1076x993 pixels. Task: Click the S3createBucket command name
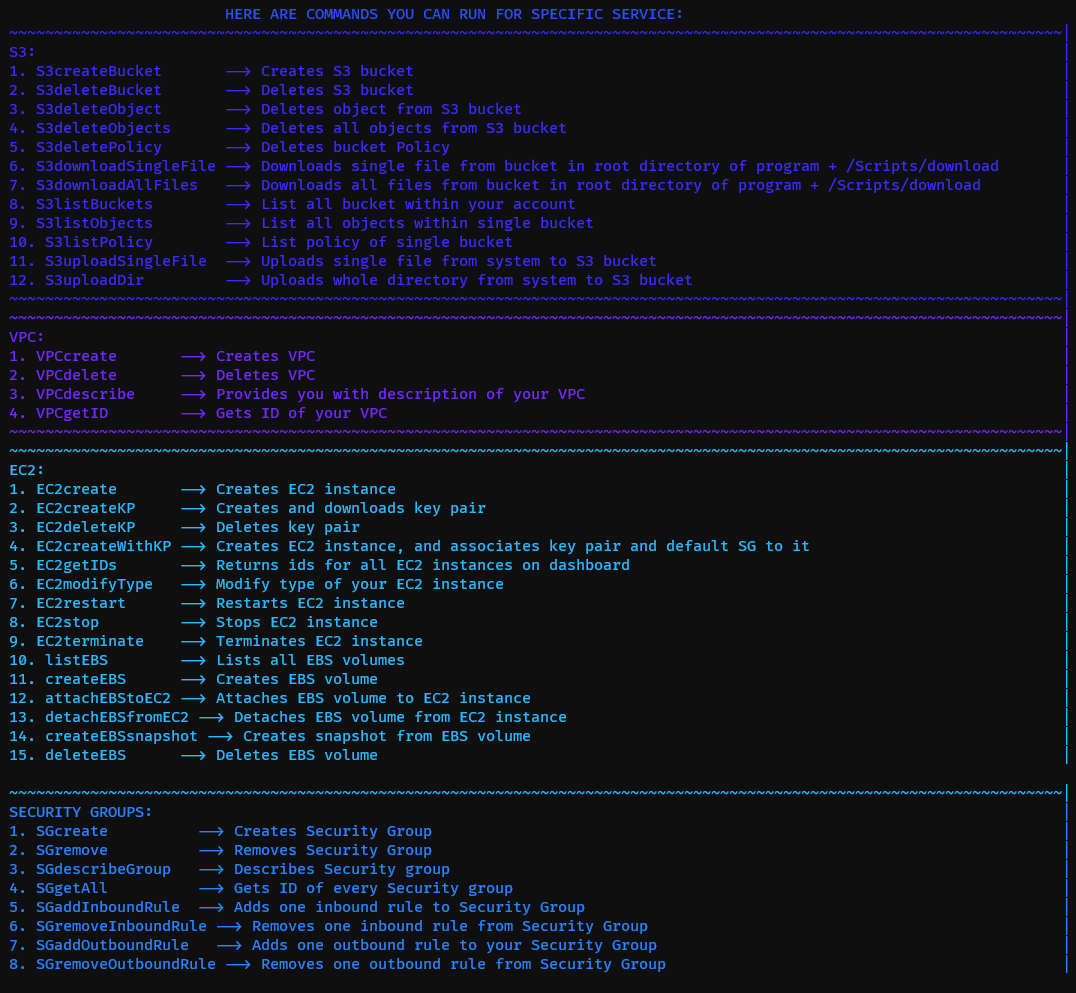click(x=98, y=71)
